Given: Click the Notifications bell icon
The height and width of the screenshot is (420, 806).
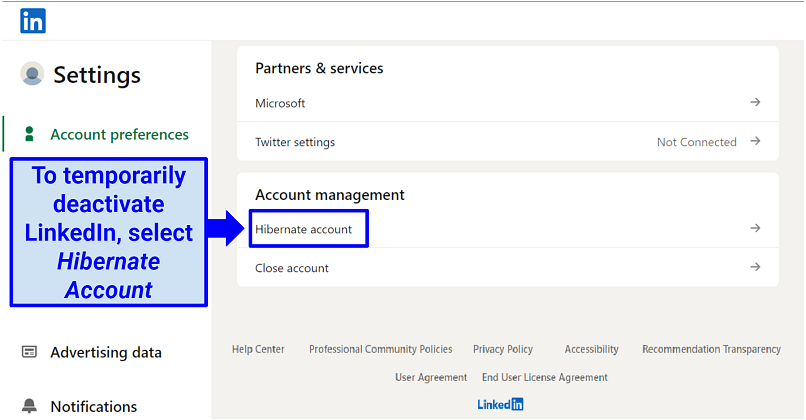Looking at the screenshot, I should (29, 406).
